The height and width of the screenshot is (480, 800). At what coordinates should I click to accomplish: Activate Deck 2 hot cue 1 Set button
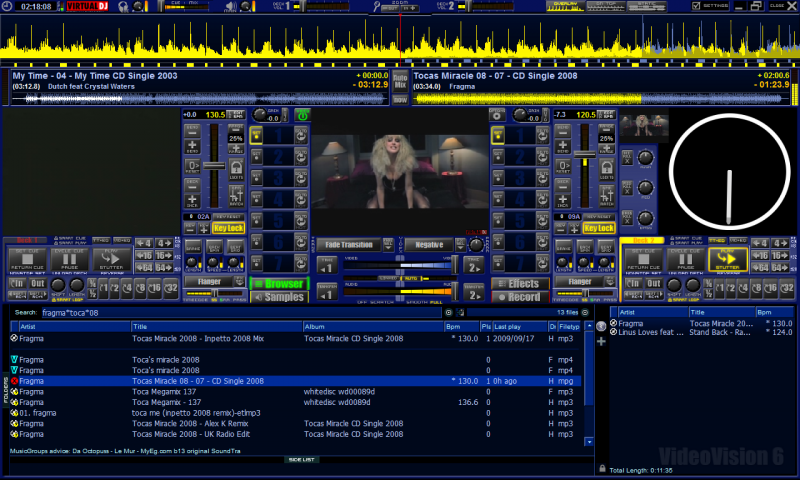tap(497, 135)
